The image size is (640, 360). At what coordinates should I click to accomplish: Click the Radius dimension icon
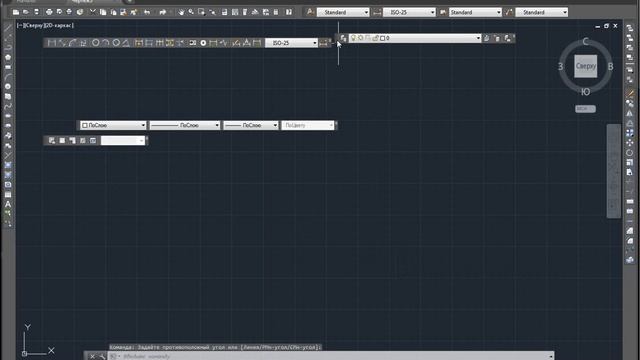96,43
